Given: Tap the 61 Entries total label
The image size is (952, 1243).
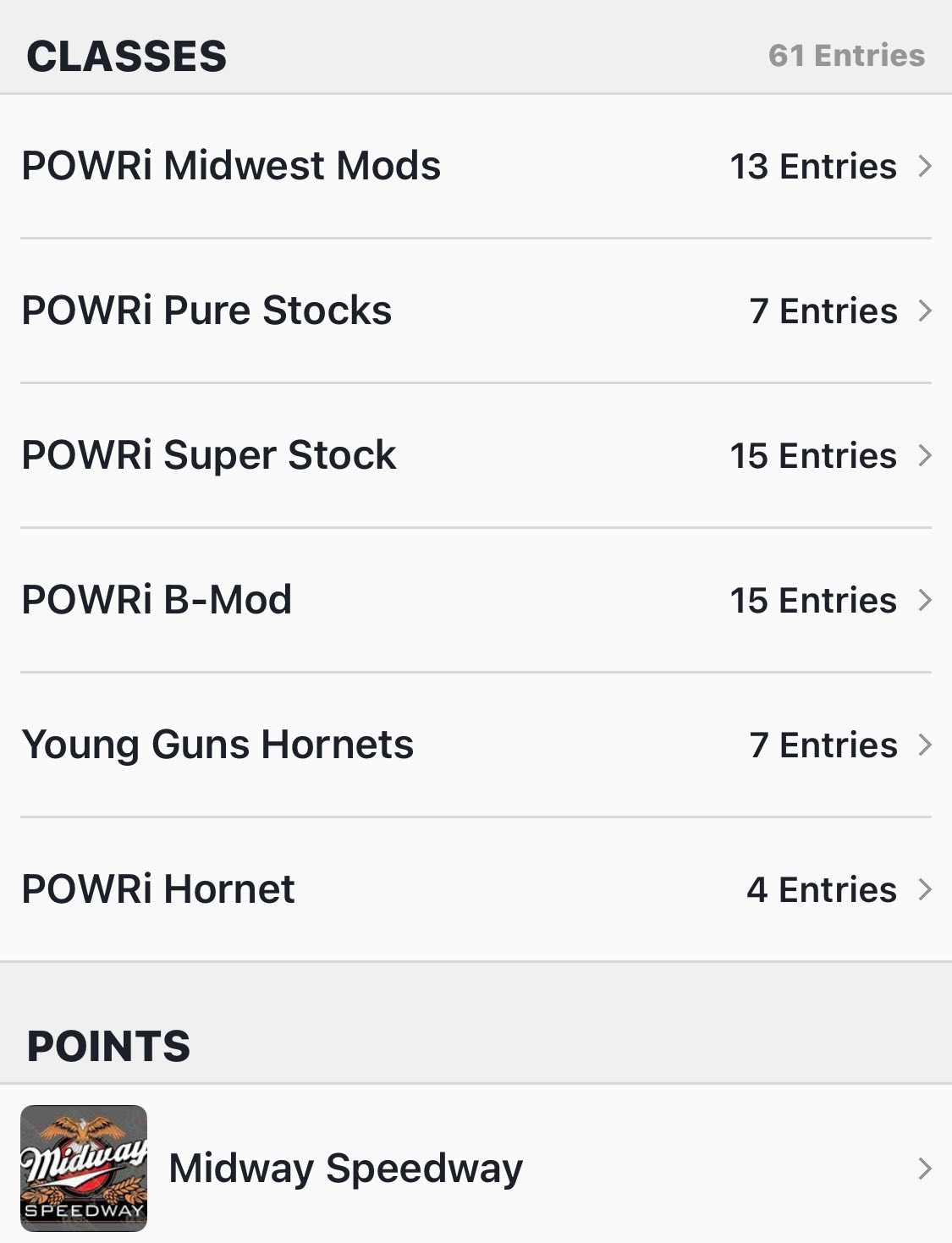Looking at the screenshot, I should tap(846, 56).
